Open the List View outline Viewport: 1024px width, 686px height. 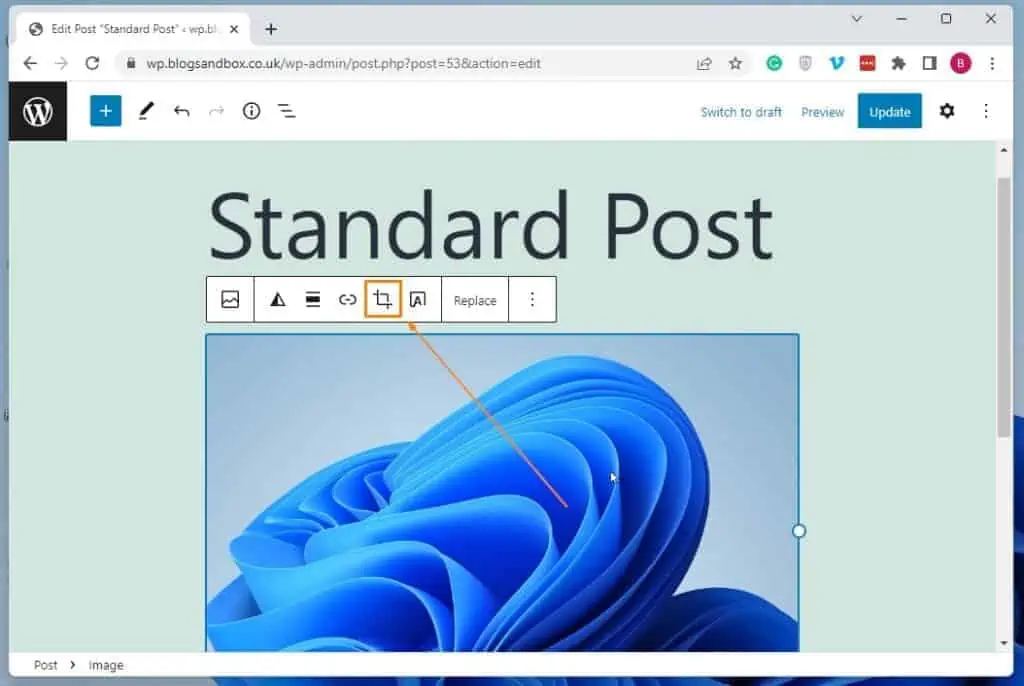[x=287, y=111]
